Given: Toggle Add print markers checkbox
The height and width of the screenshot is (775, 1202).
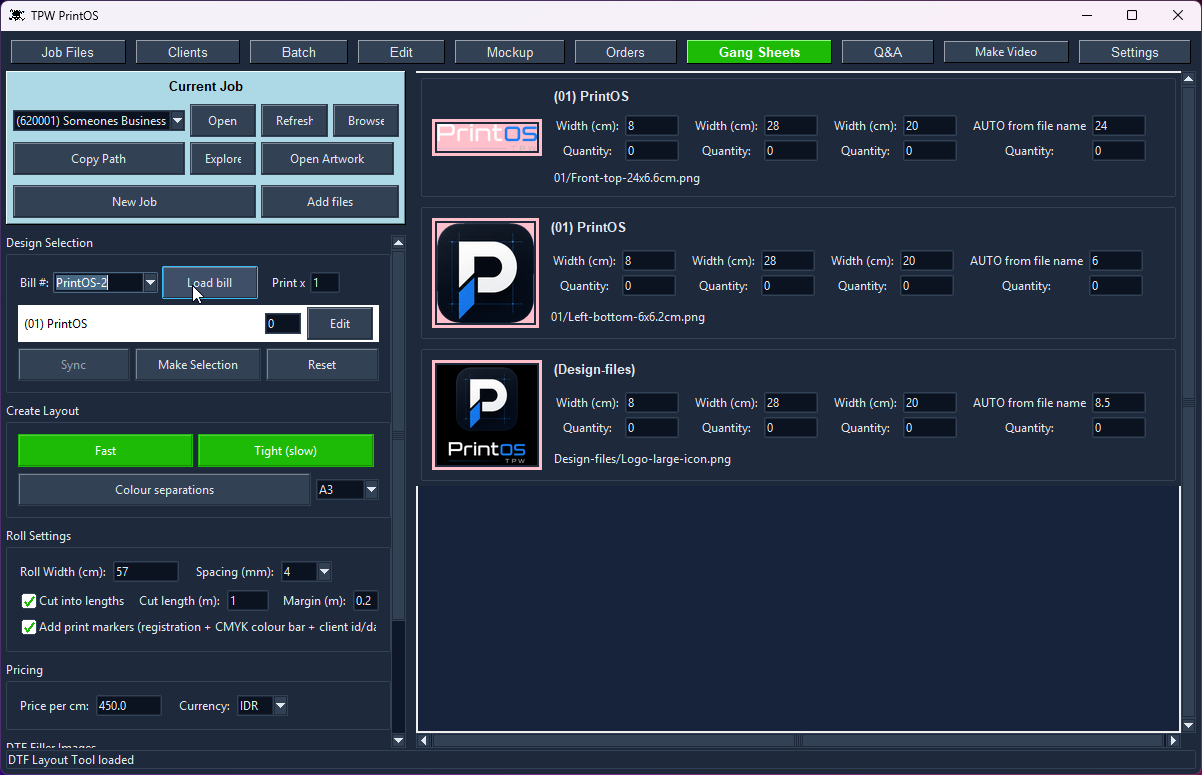Looking at the screenshot, I should [x=29, y=627].
